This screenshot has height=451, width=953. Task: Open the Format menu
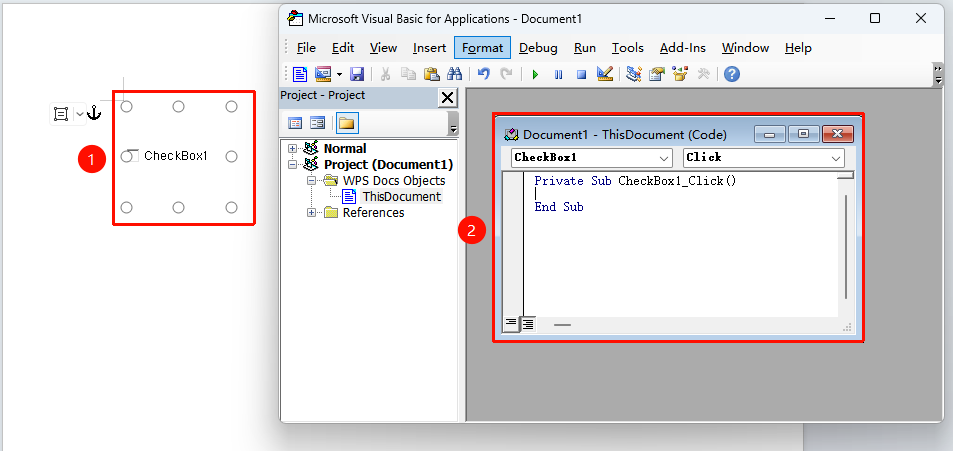pyautogui.click(x=483, y=47)
